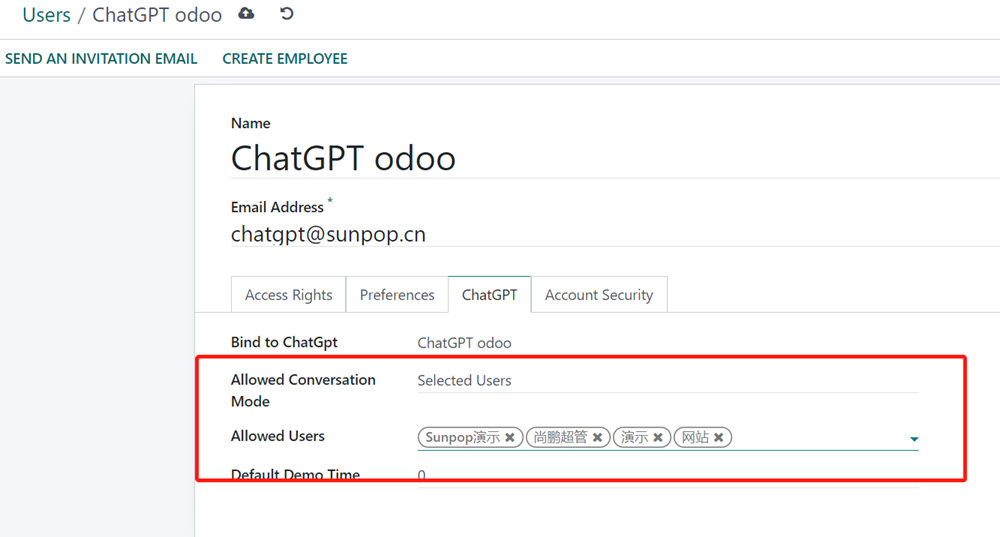The width and height of the screenshot is (1000, 537).
Task: Remove the 网站 user tag
Action: tap(718, 438)
